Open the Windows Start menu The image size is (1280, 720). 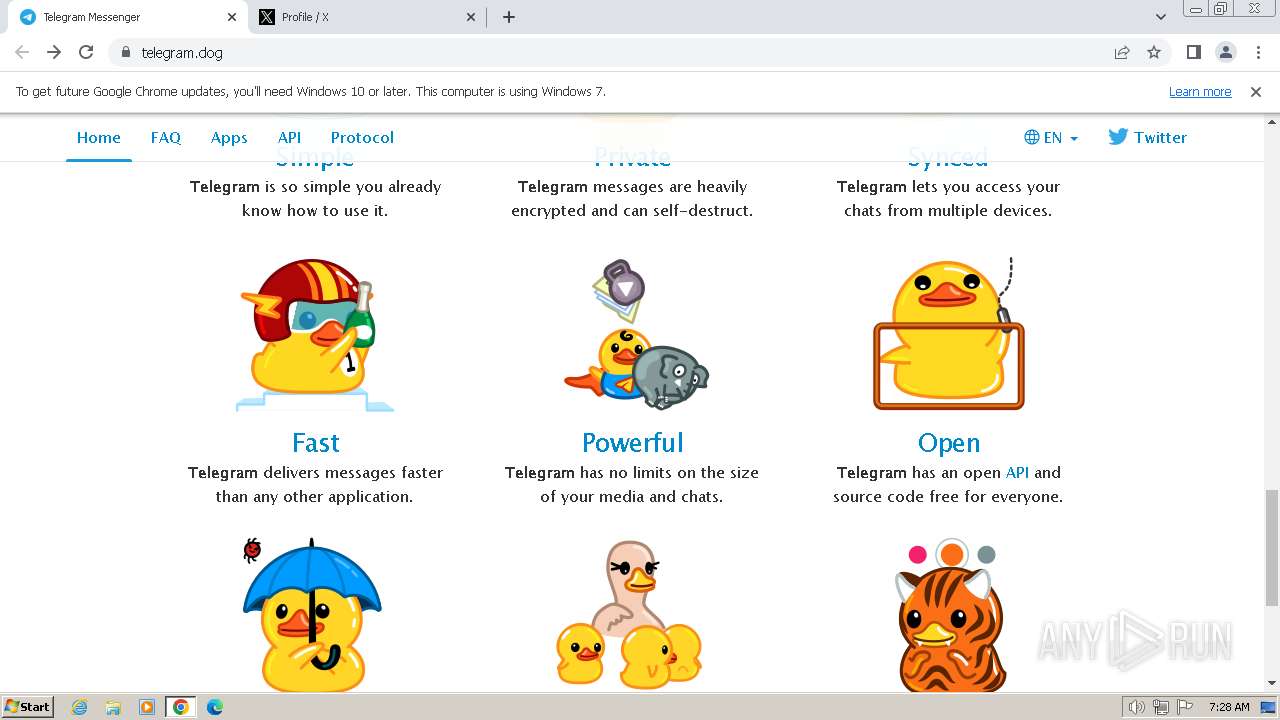point(27,706)
